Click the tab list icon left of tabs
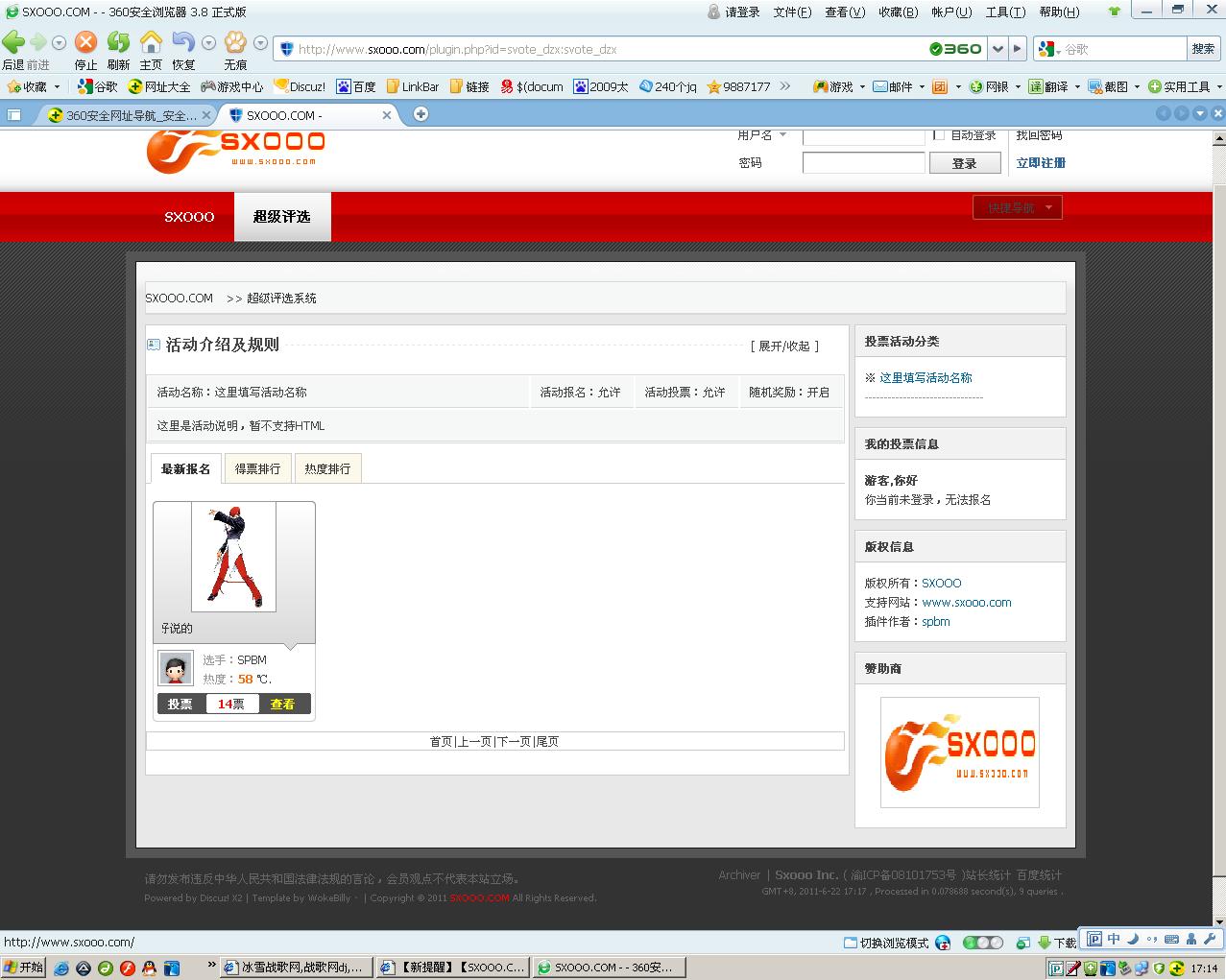The width and height of the screenshot is (1226, 980). coord(13,114)
